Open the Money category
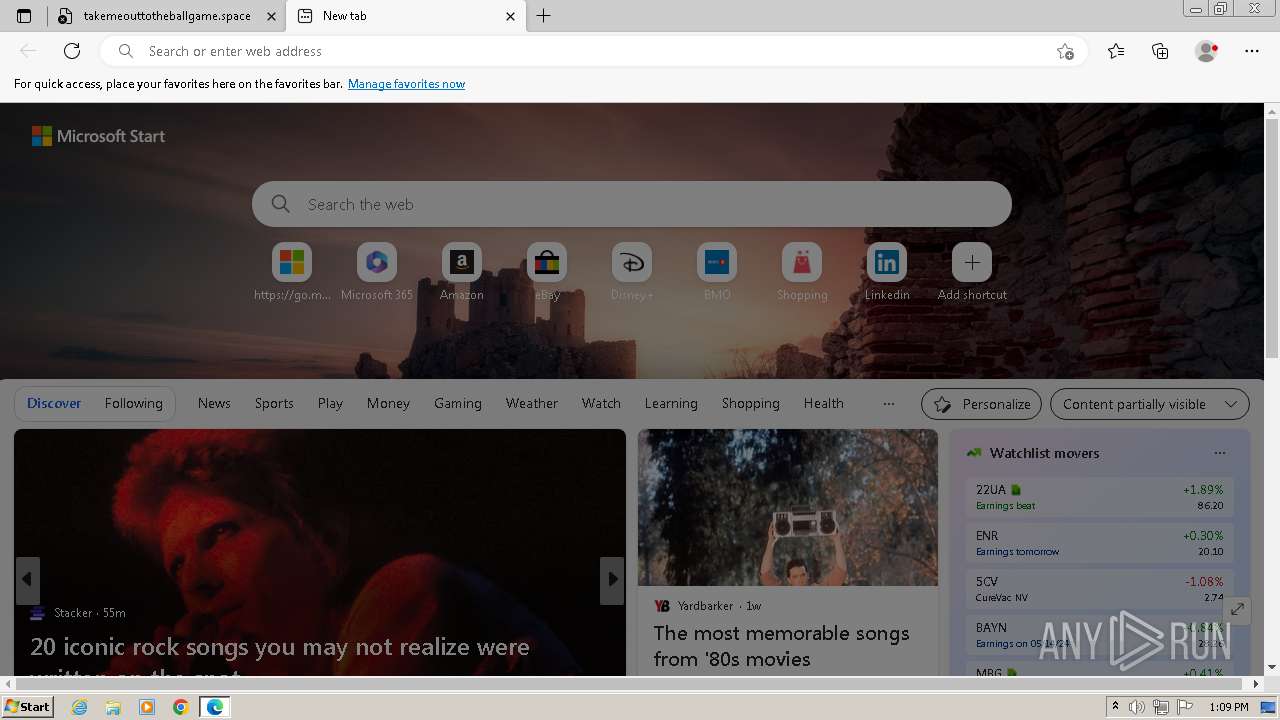The width and height of the screenshot is (1280, 720). point(388,403)
